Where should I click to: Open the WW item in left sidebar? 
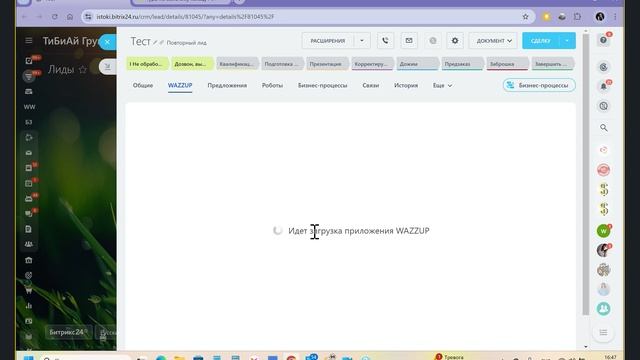[x=29, y=107]
